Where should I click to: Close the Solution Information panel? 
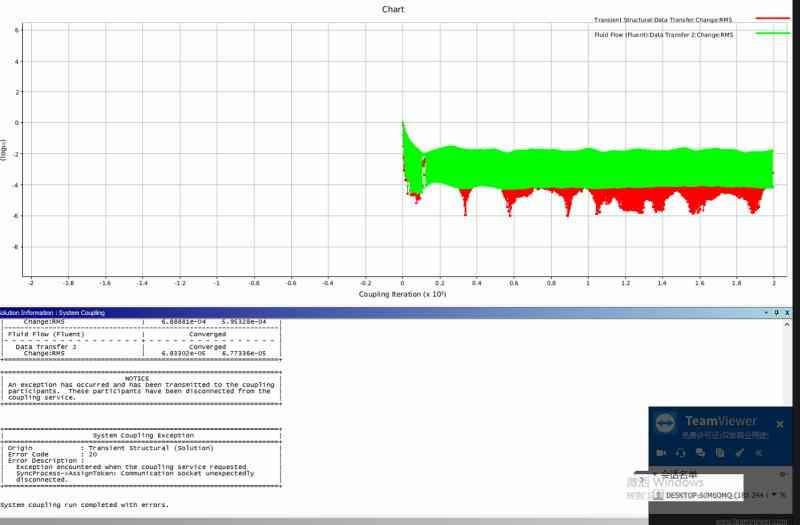pos(788,313)
